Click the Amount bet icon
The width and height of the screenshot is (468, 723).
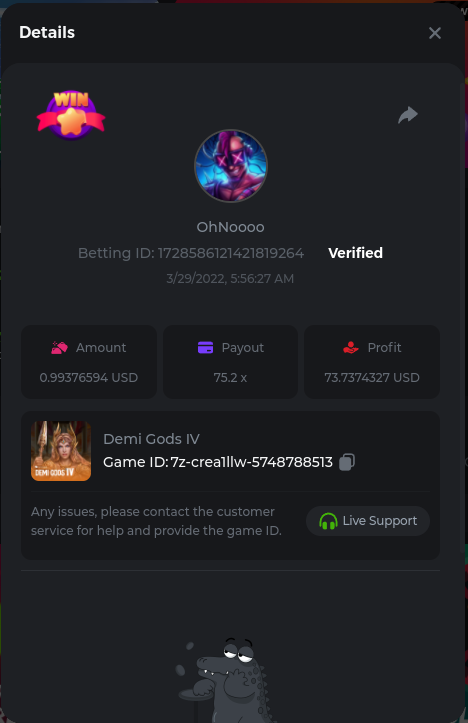coord(59,348)
